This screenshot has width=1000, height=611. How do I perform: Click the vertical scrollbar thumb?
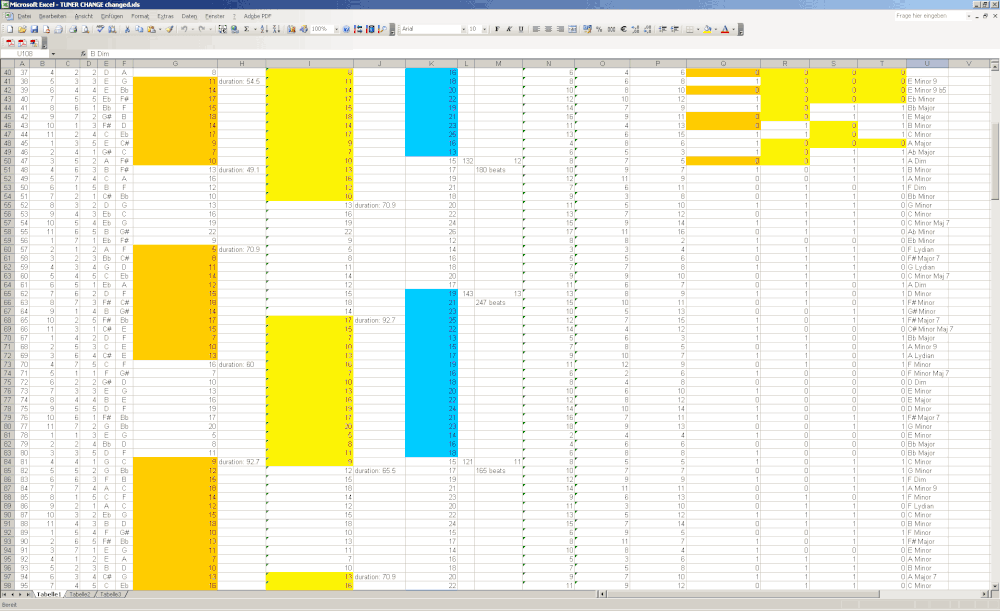click(x=995, y=159)
